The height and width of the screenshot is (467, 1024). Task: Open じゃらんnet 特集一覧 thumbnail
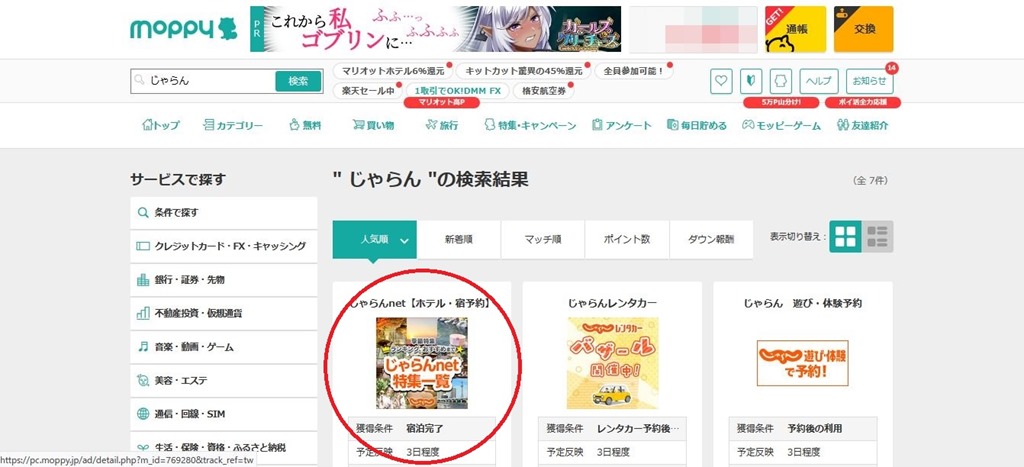[422, 363]
